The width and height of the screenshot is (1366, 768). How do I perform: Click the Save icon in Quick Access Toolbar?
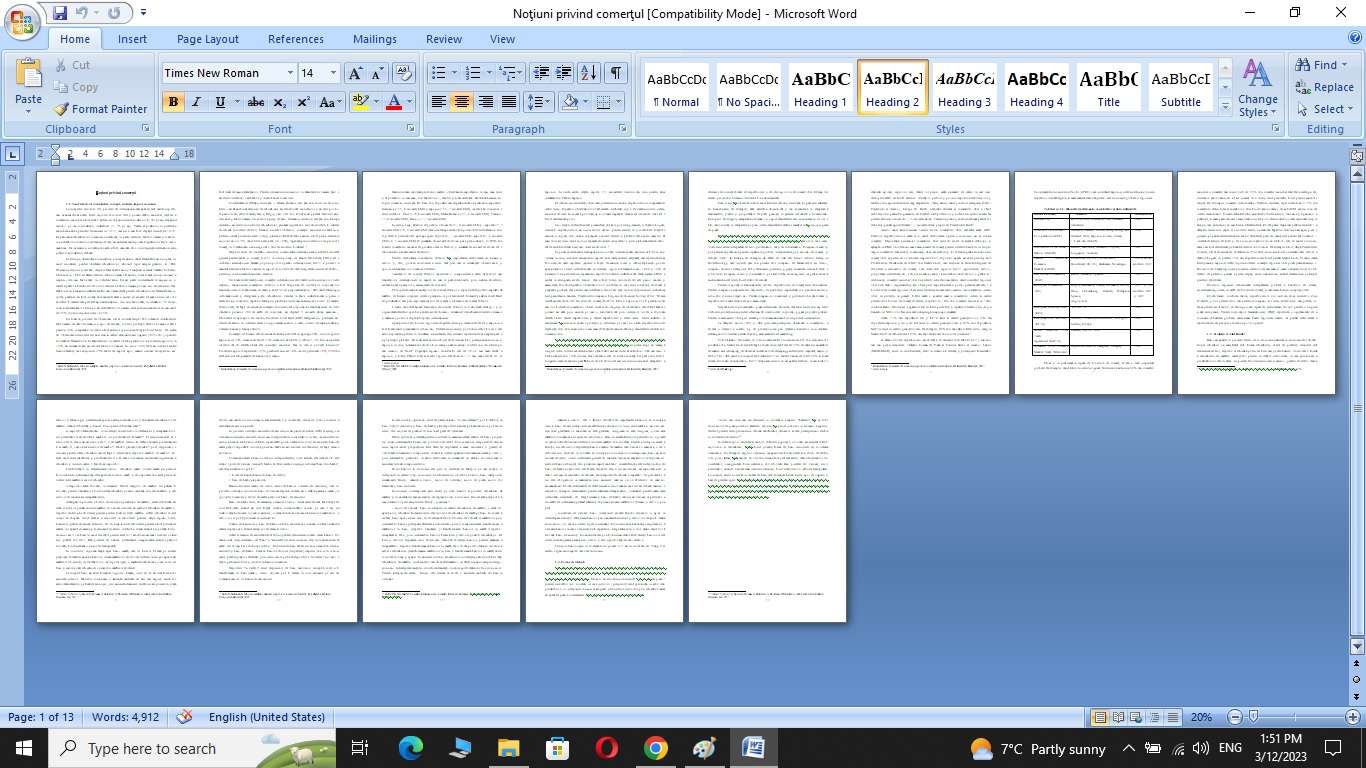click(60, 13)
